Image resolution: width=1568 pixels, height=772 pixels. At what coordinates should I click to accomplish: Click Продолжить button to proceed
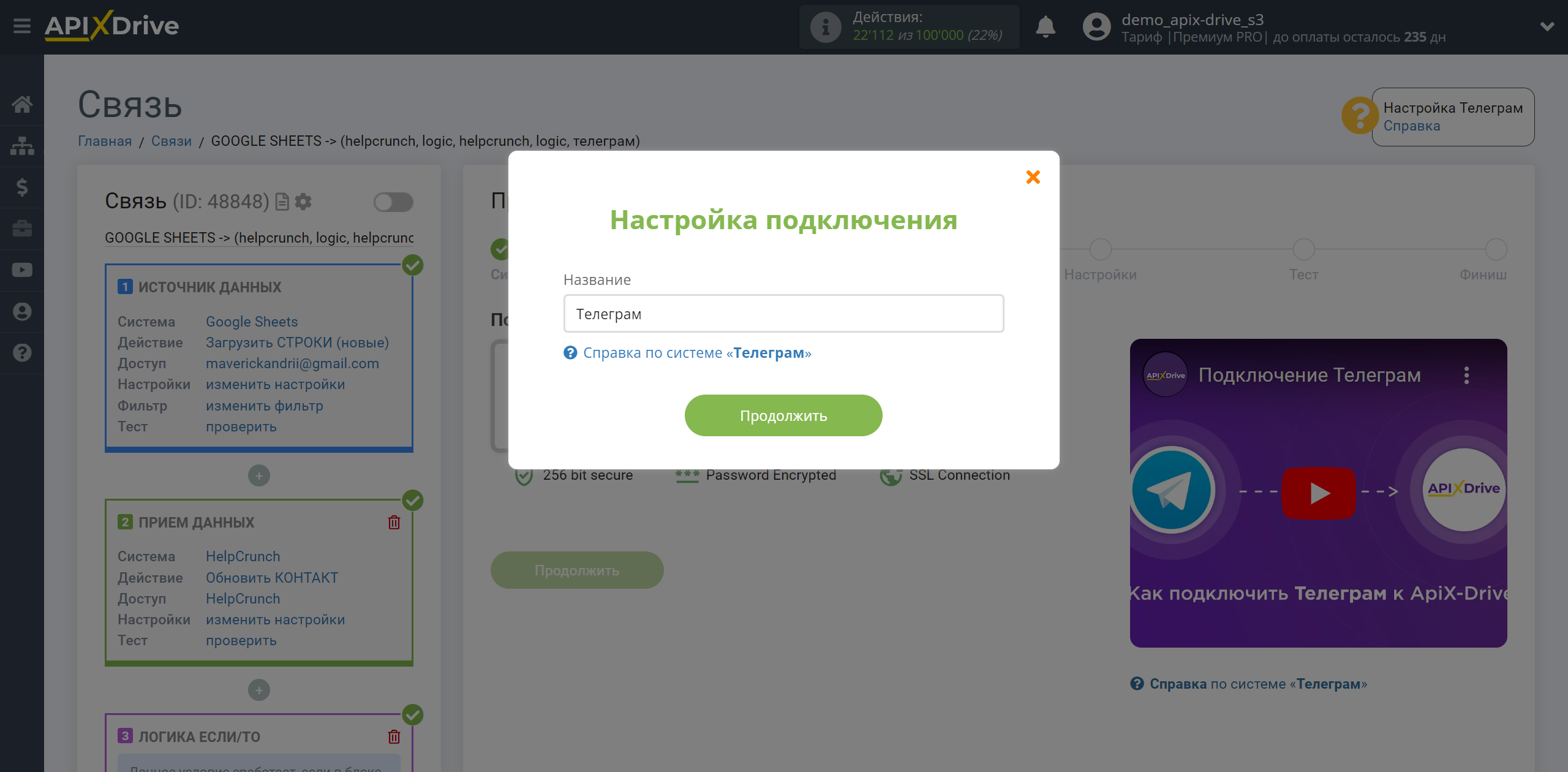[x=783, y=415]
